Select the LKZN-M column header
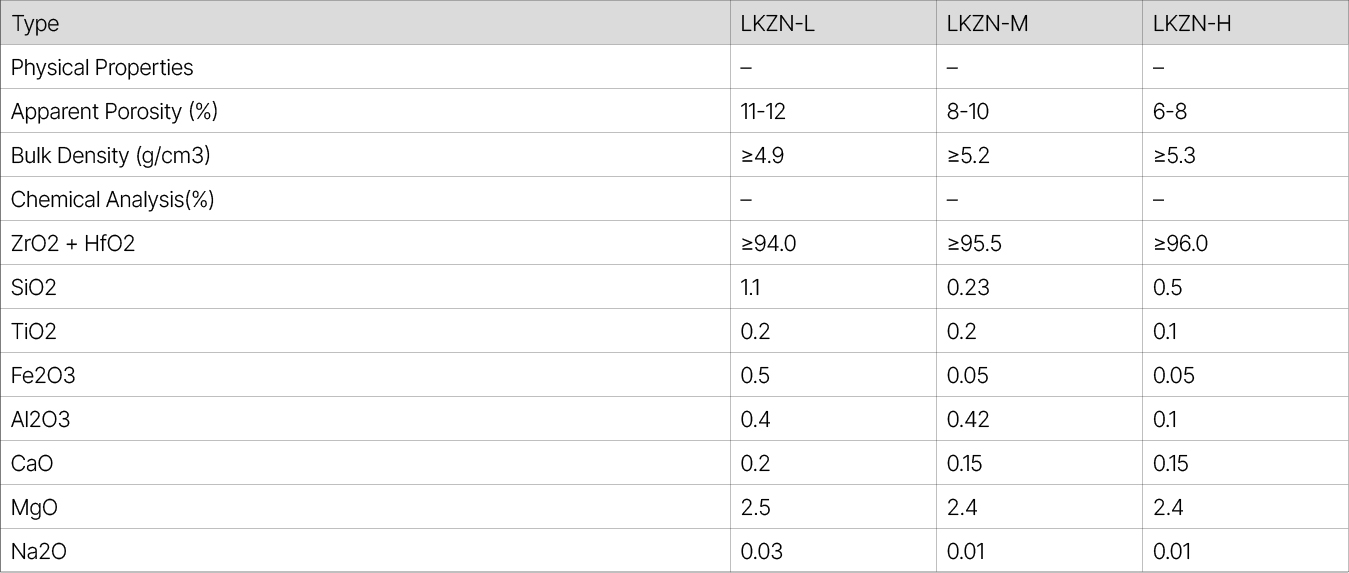The image size is (1349, 573). [987, 24]
